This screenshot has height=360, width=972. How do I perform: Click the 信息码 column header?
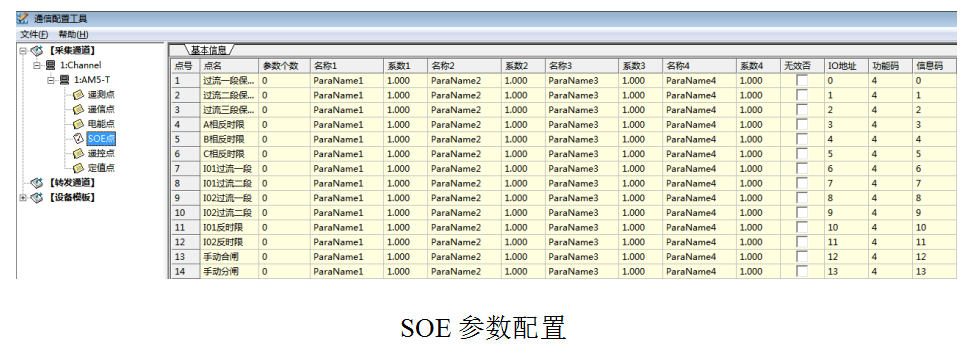tap(934, 66)
